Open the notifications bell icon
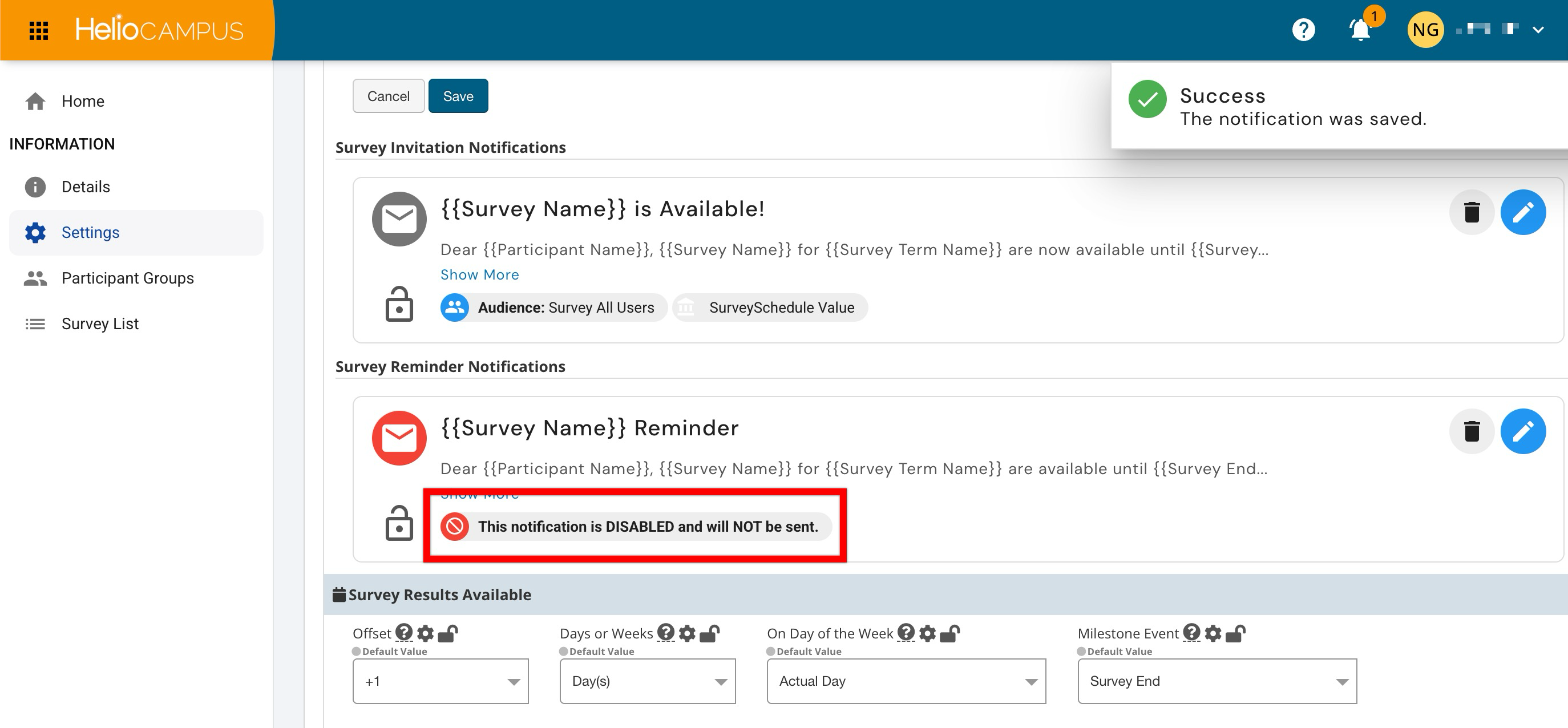Screen dimensions: 1568x728 1360,30
